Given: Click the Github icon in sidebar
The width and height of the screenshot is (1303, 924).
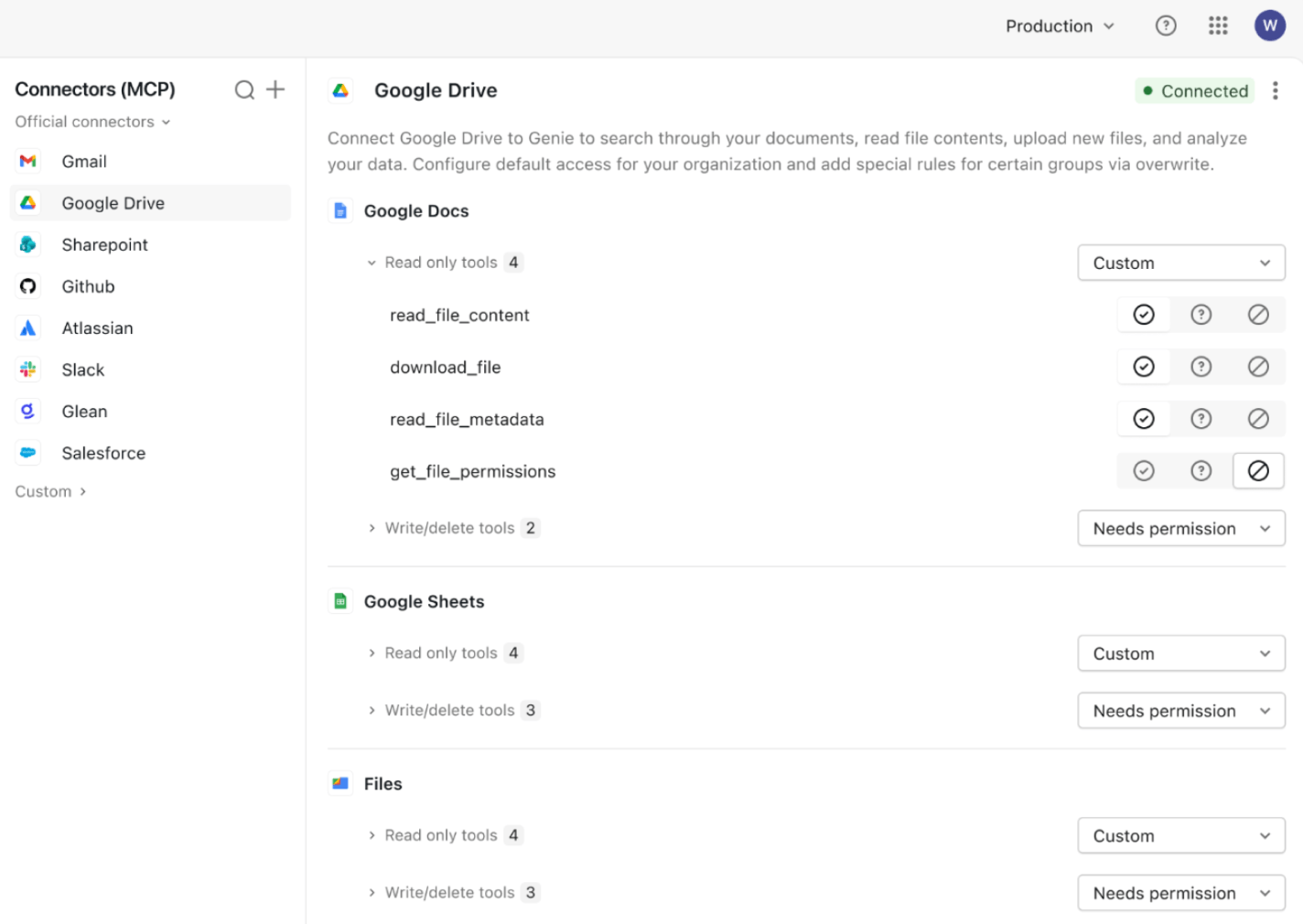Looking at the screenshot, I should point(28,286).
